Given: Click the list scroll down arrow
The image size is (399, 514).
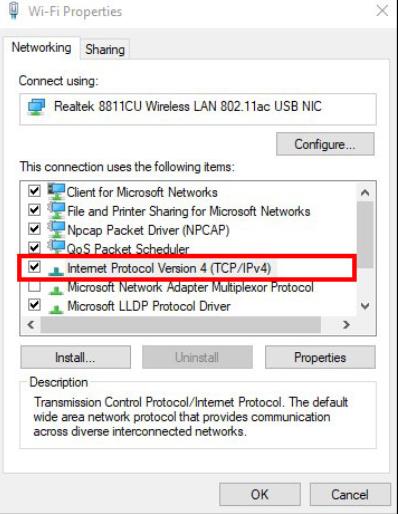Looking at the screenshot, I should click(365, 306).
